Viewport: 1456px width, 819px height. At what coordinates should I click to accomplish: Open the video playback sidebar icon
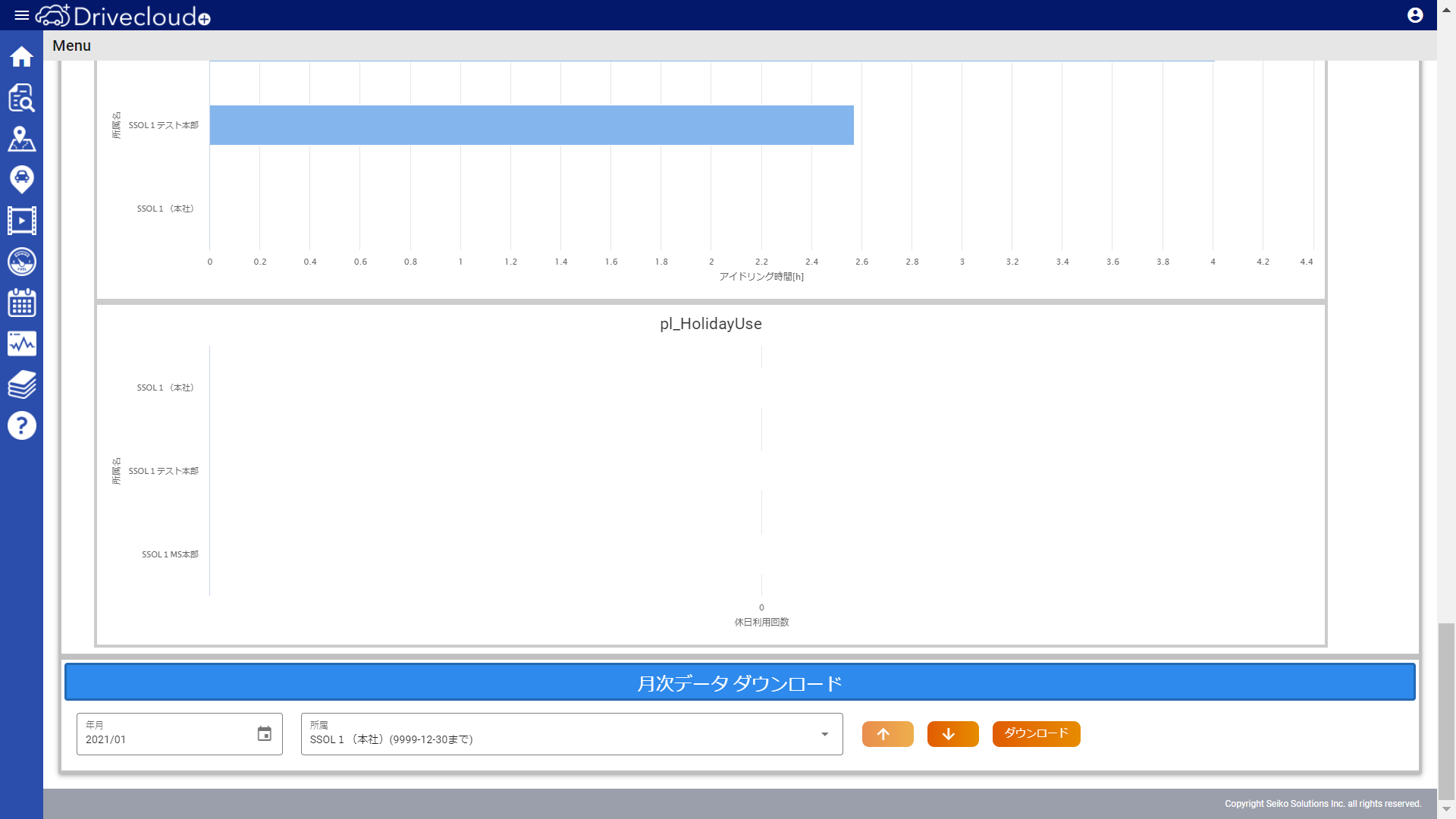21,221
